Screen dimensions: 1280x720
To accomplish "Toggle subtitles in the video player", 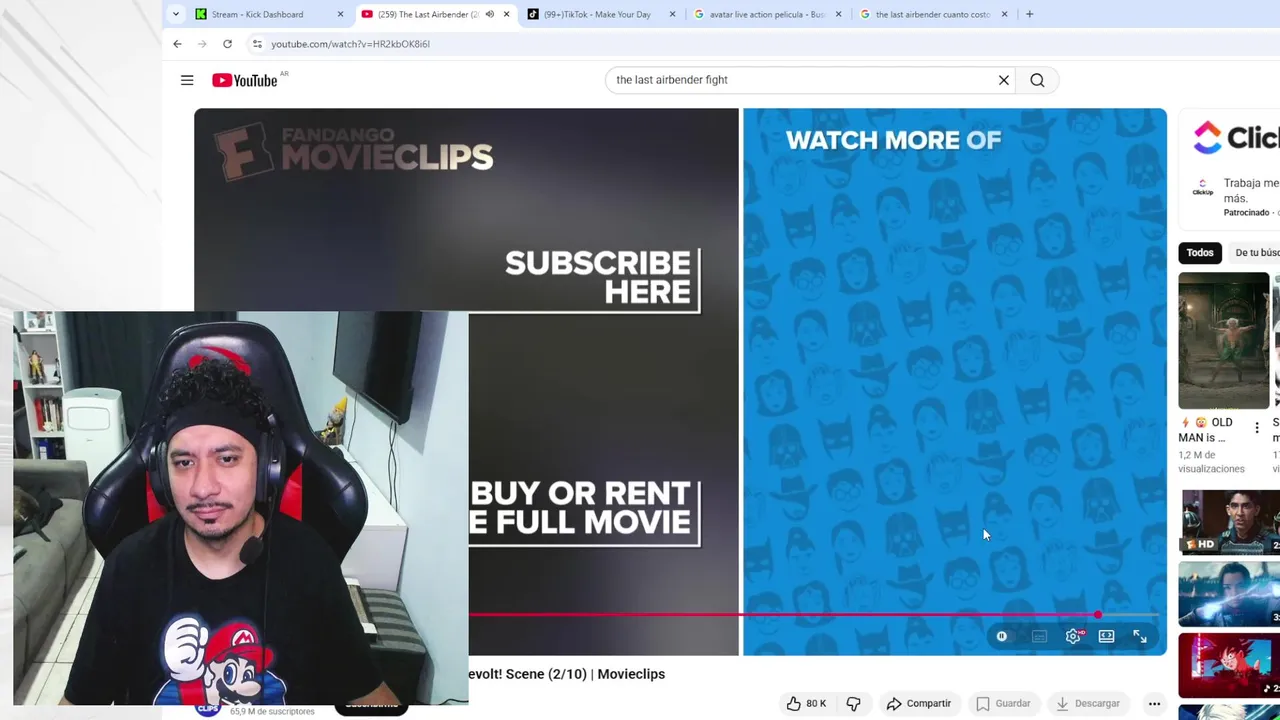I will 1039,636.
